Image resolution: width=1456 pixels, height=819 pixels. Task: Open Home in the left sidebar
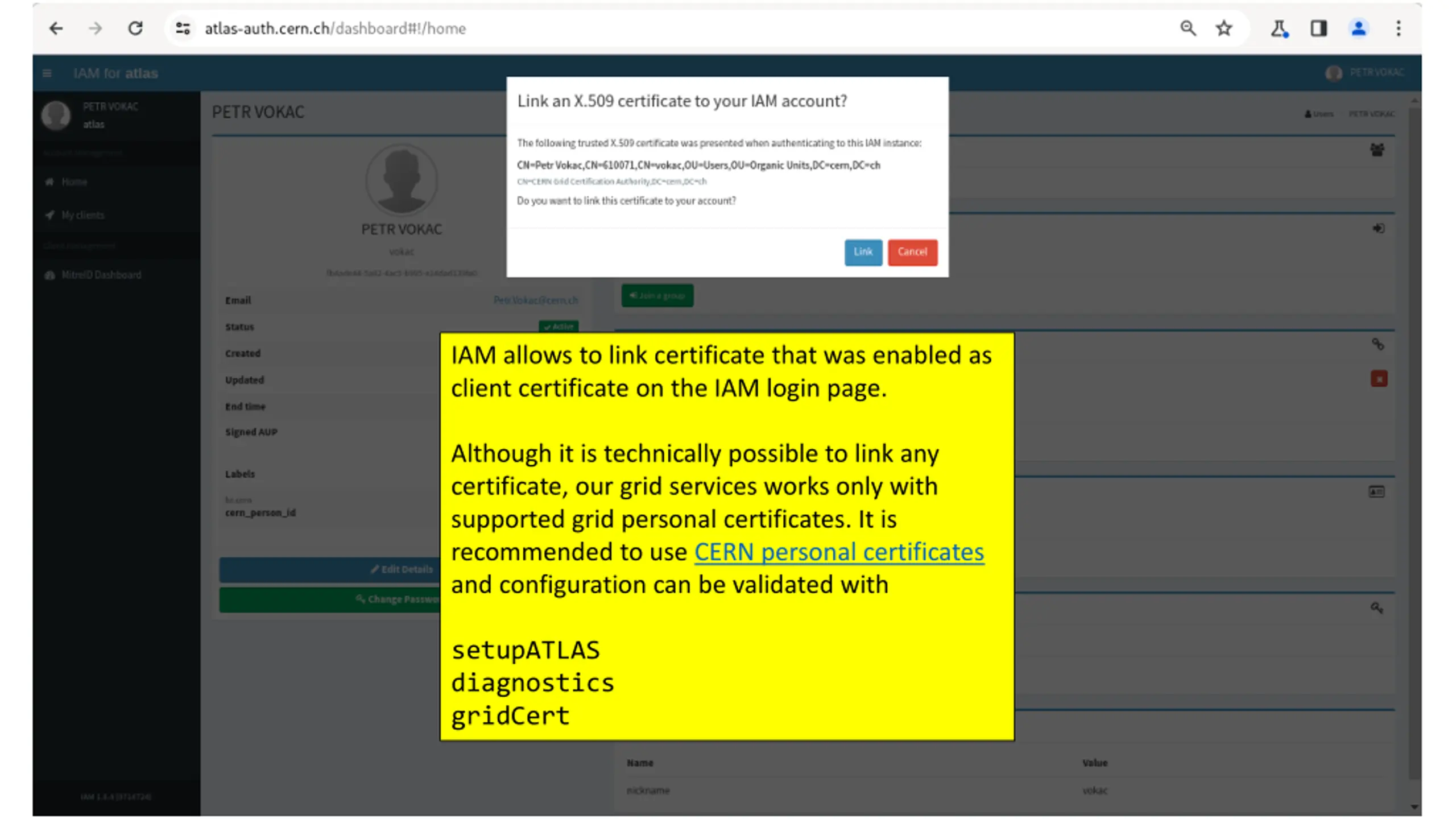click(x=74, y=182)
